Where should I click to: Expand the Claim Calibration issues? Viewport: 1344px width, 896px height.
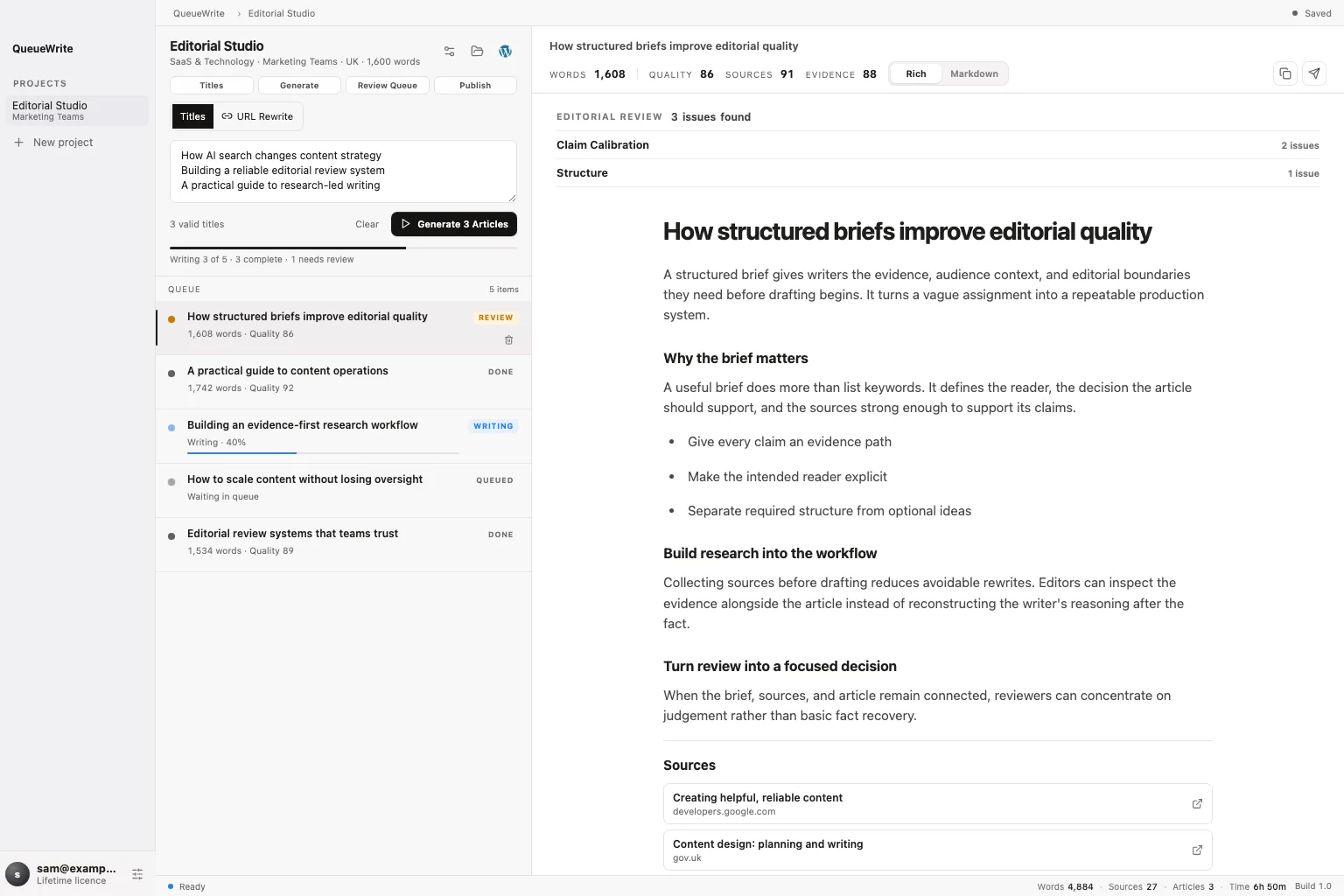938,145
